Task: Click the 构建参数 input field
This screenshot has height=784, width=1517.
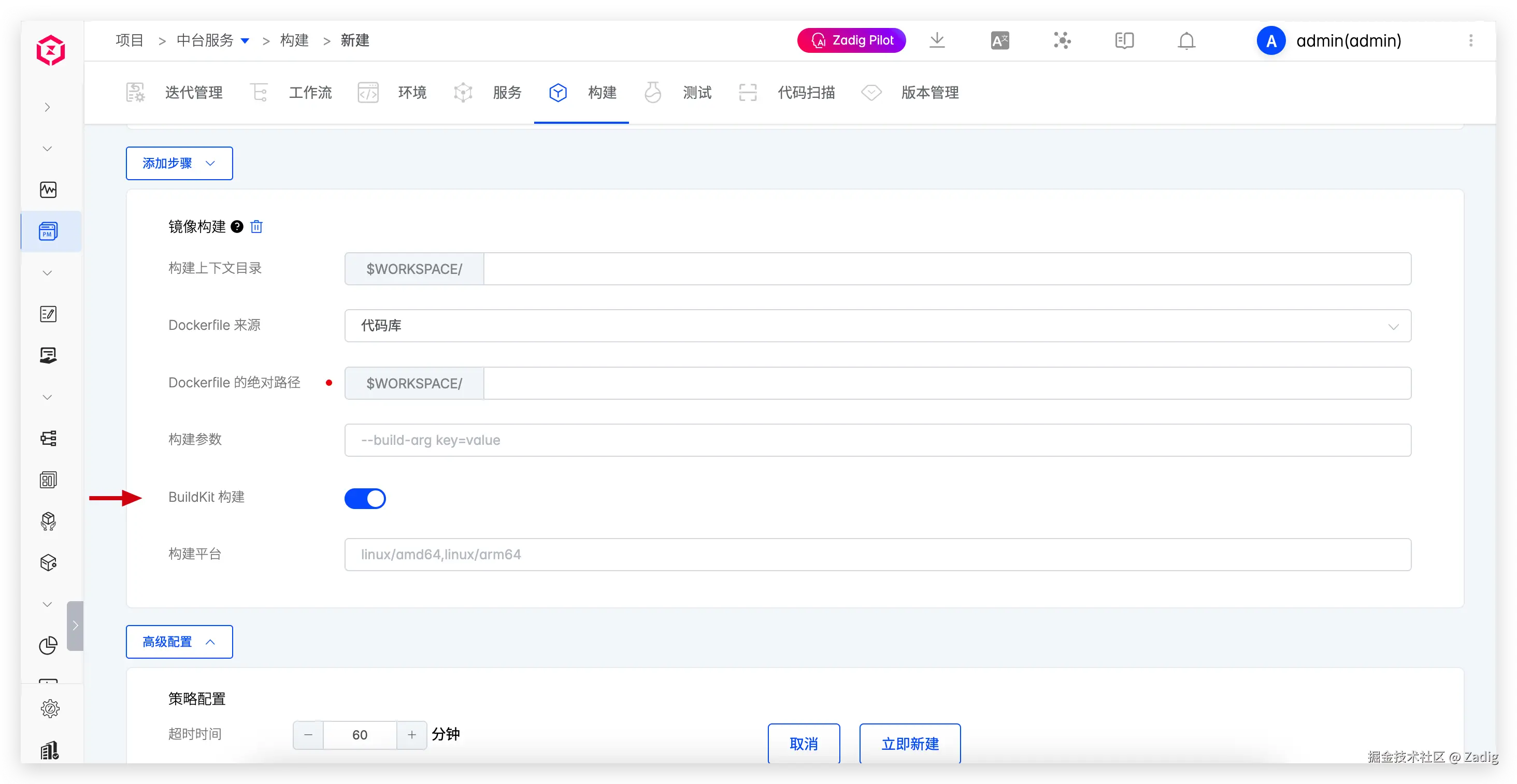Action: 878,440
